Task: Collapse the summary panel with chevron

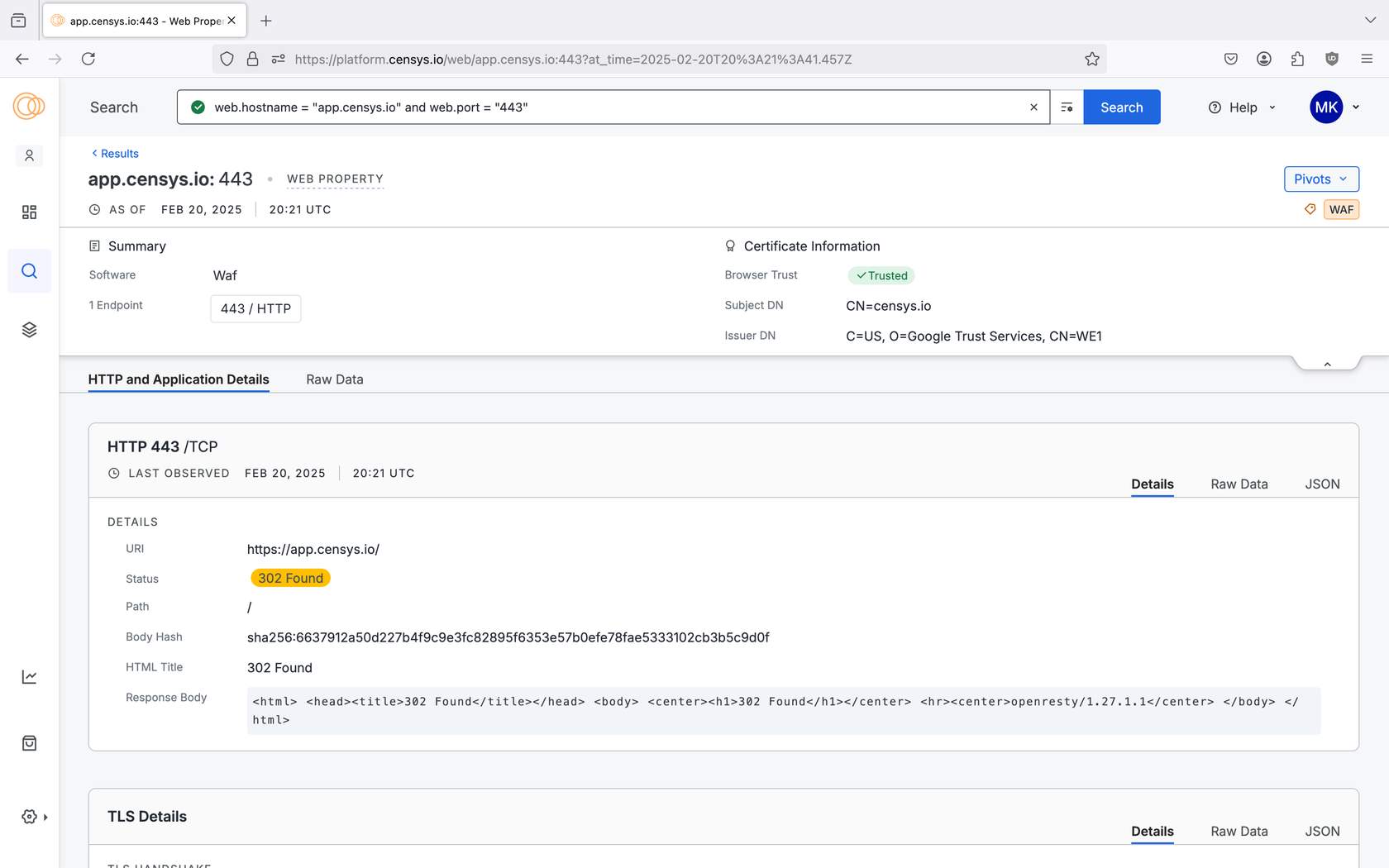Action: [1327, 364]
